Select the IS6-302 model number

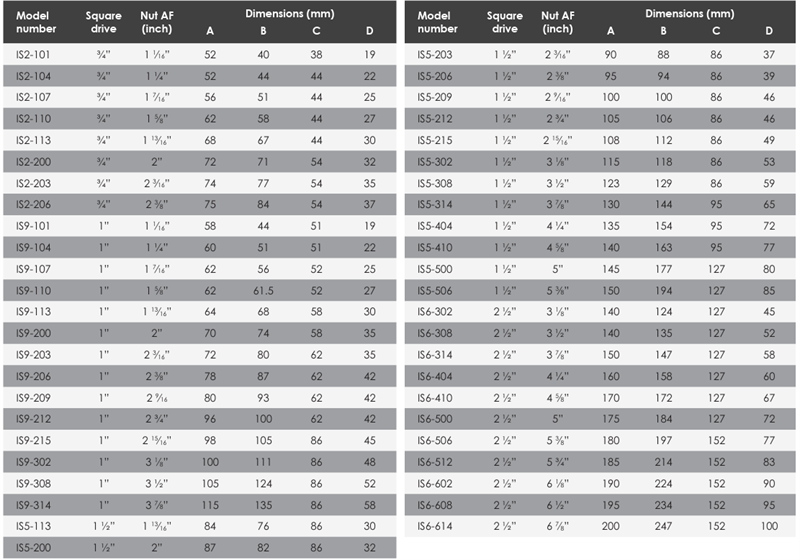435,312
